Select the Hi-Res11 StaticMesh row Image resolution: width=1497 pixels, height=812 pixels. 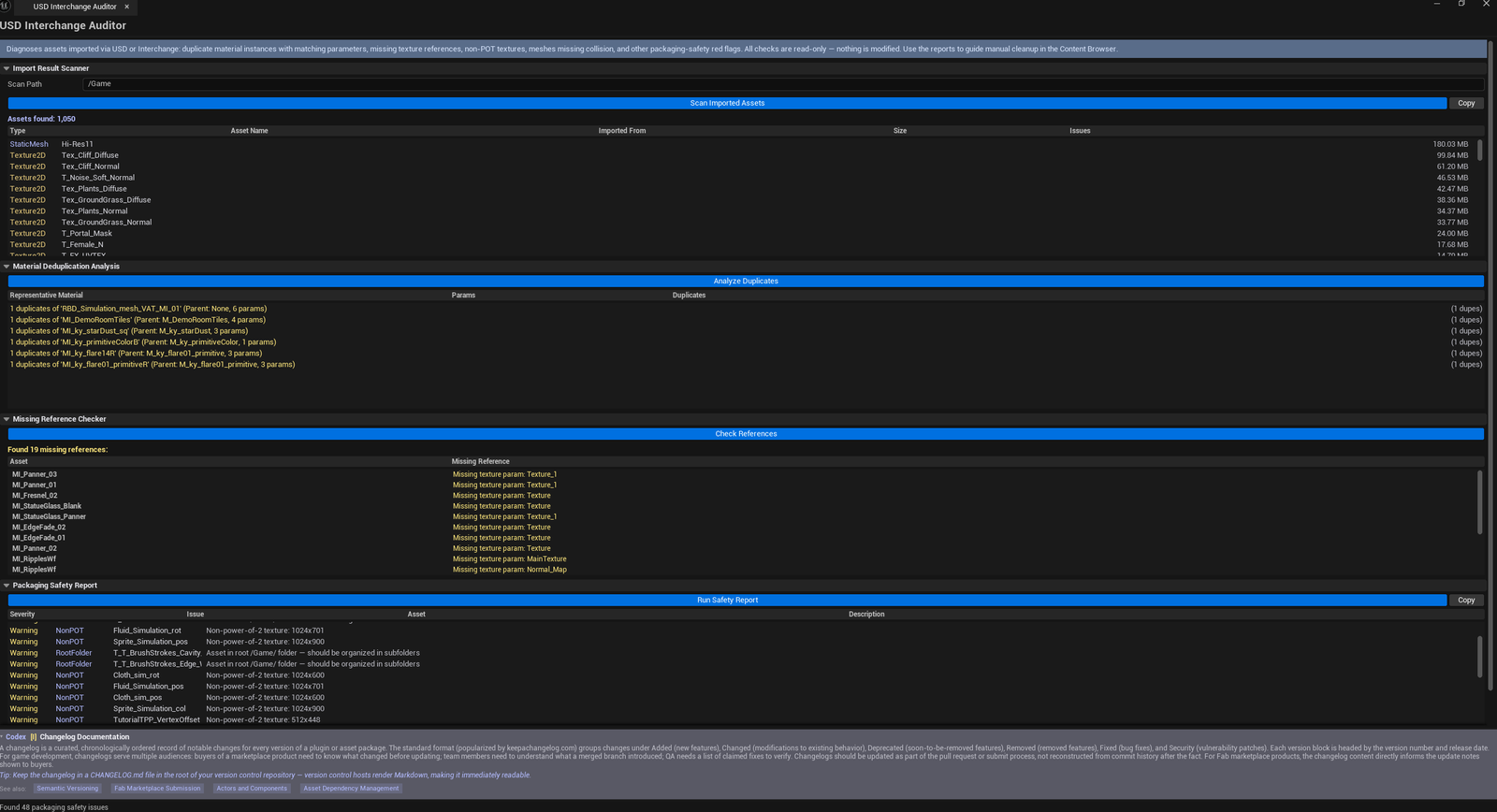pyautogui.click(x=739, y=144)
